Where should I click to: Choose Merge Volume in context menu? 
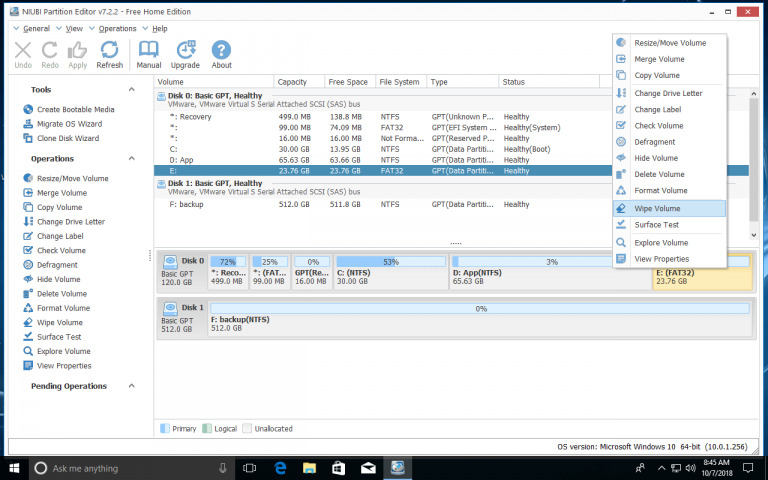669,59
